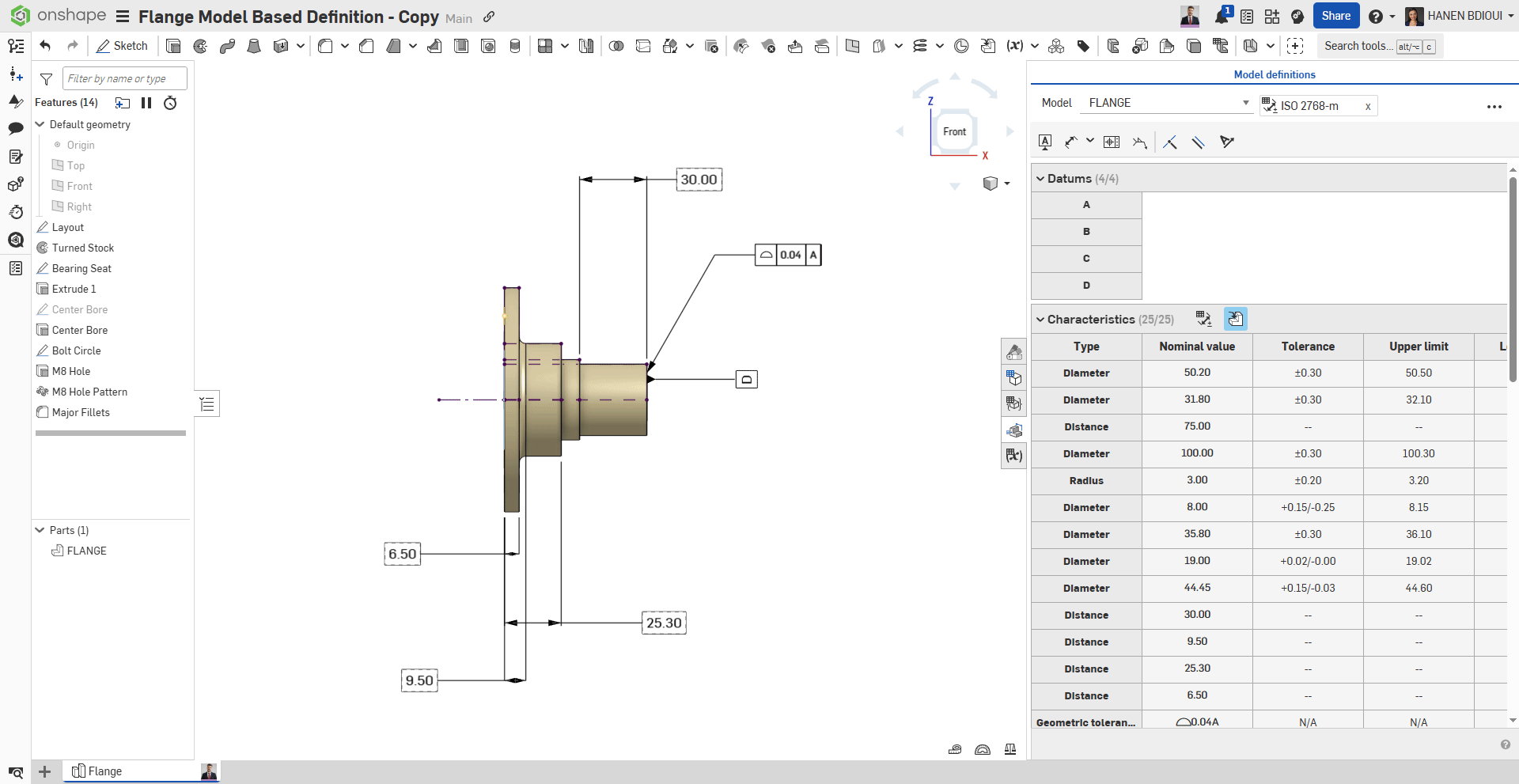Toggle the rollback bar pause icon
Image resolution: width=1519 pixels, height=784 pixels.
[x=146, y=103]
